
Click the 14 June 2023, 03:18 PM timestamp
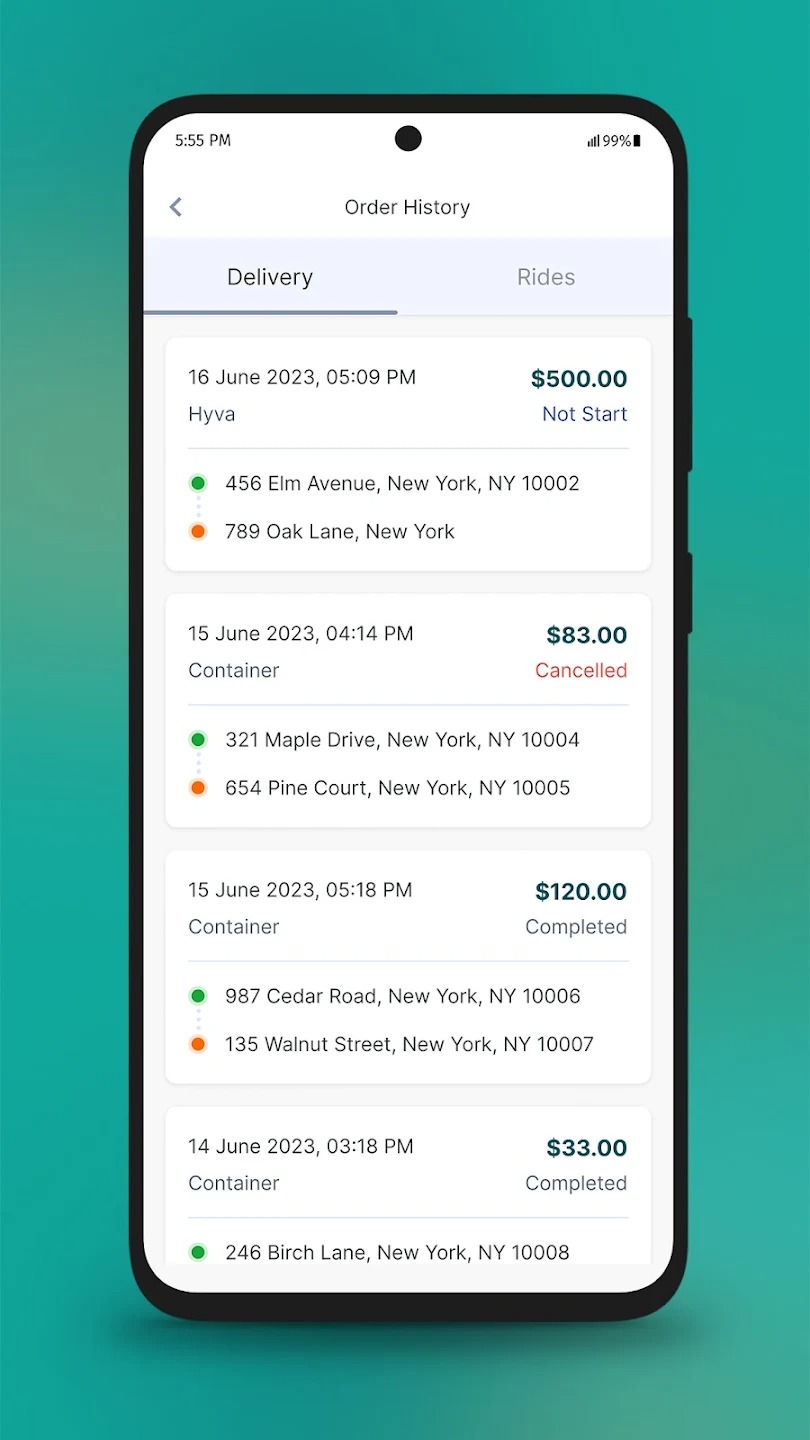coord(301,1146)
